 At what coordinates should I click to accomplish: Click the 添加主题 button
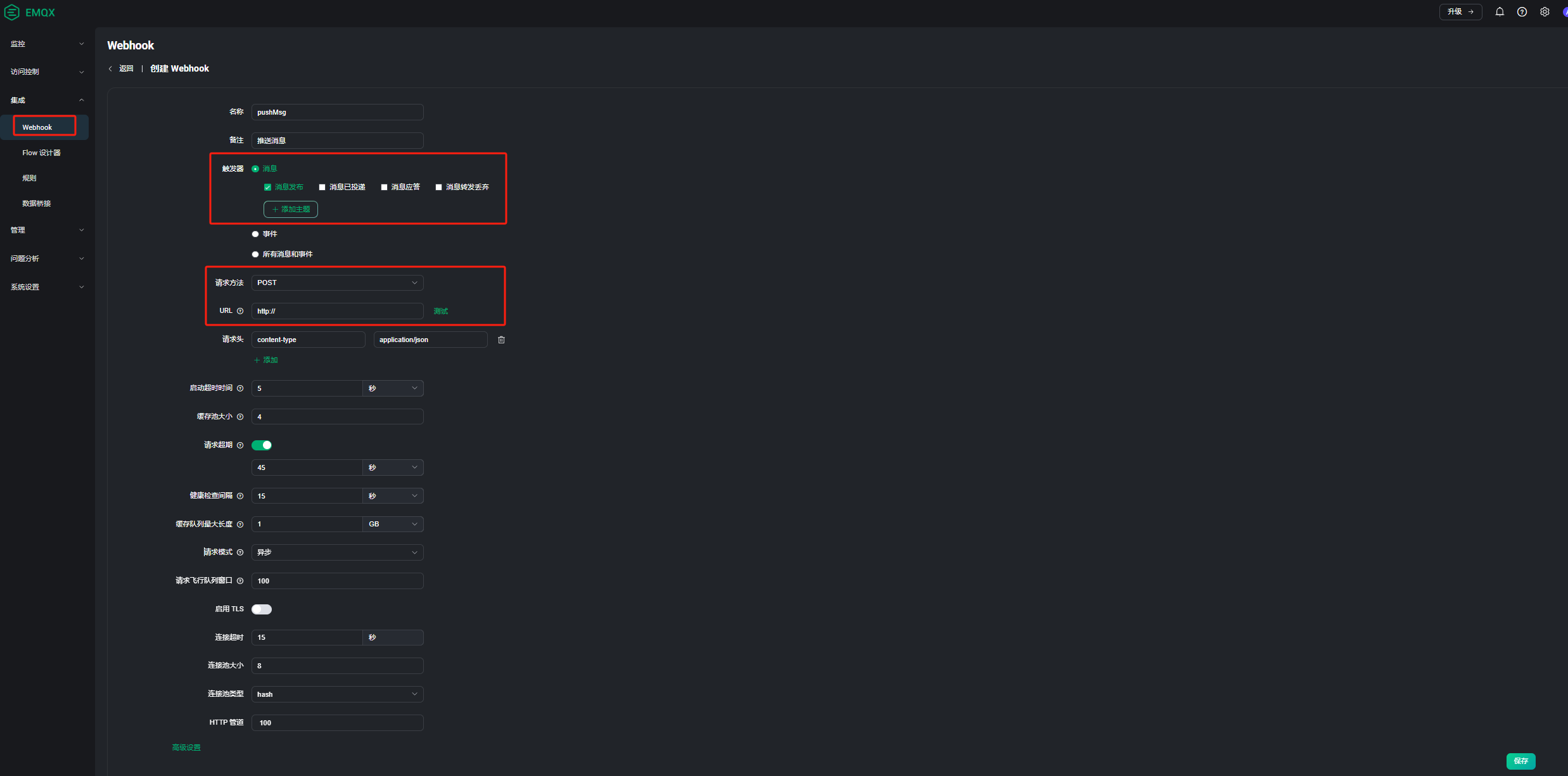click(x=290, y=209)
